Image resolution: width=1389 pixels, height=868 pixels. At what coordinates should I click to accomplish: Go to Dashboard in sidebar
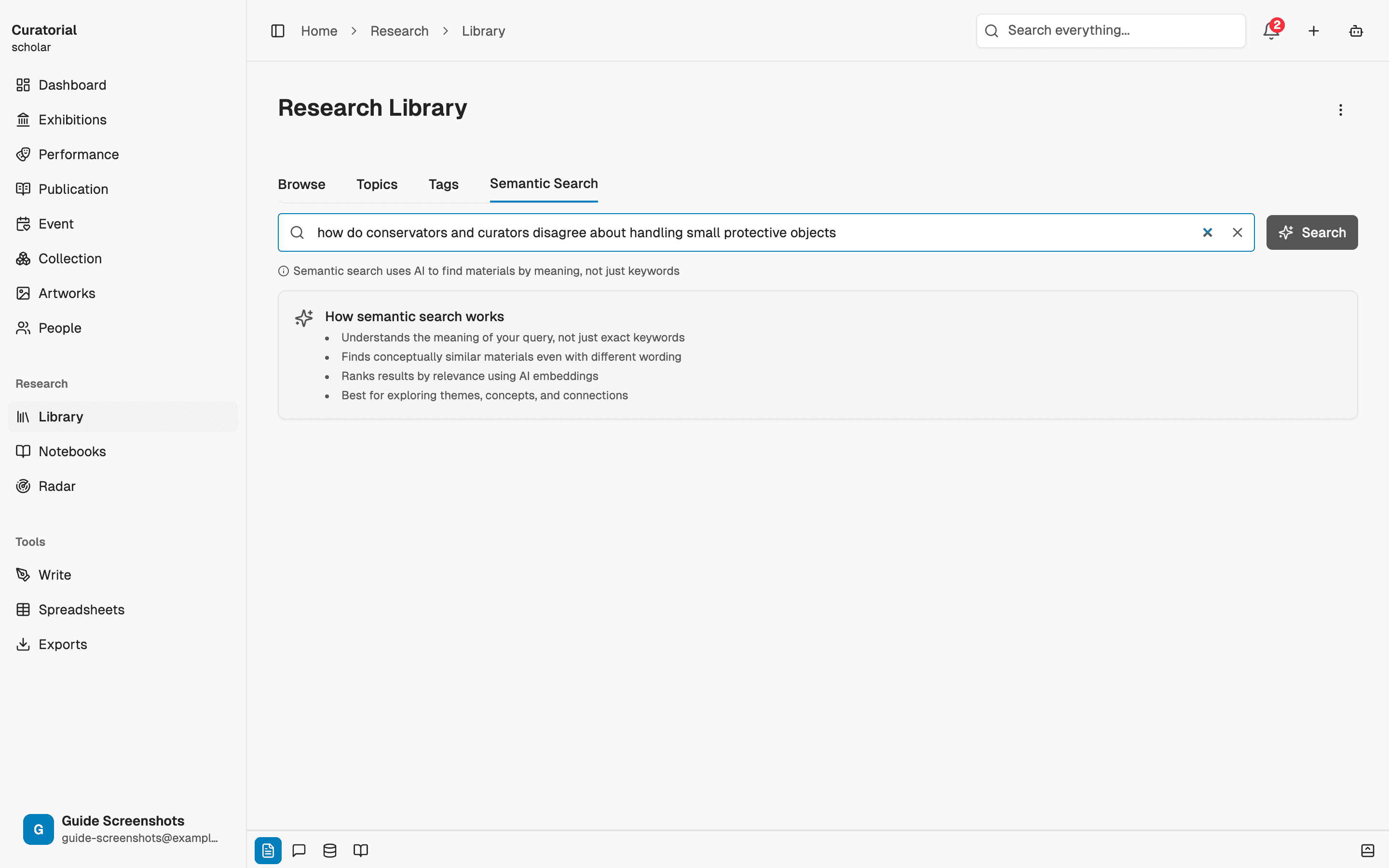tap(123, 85)
